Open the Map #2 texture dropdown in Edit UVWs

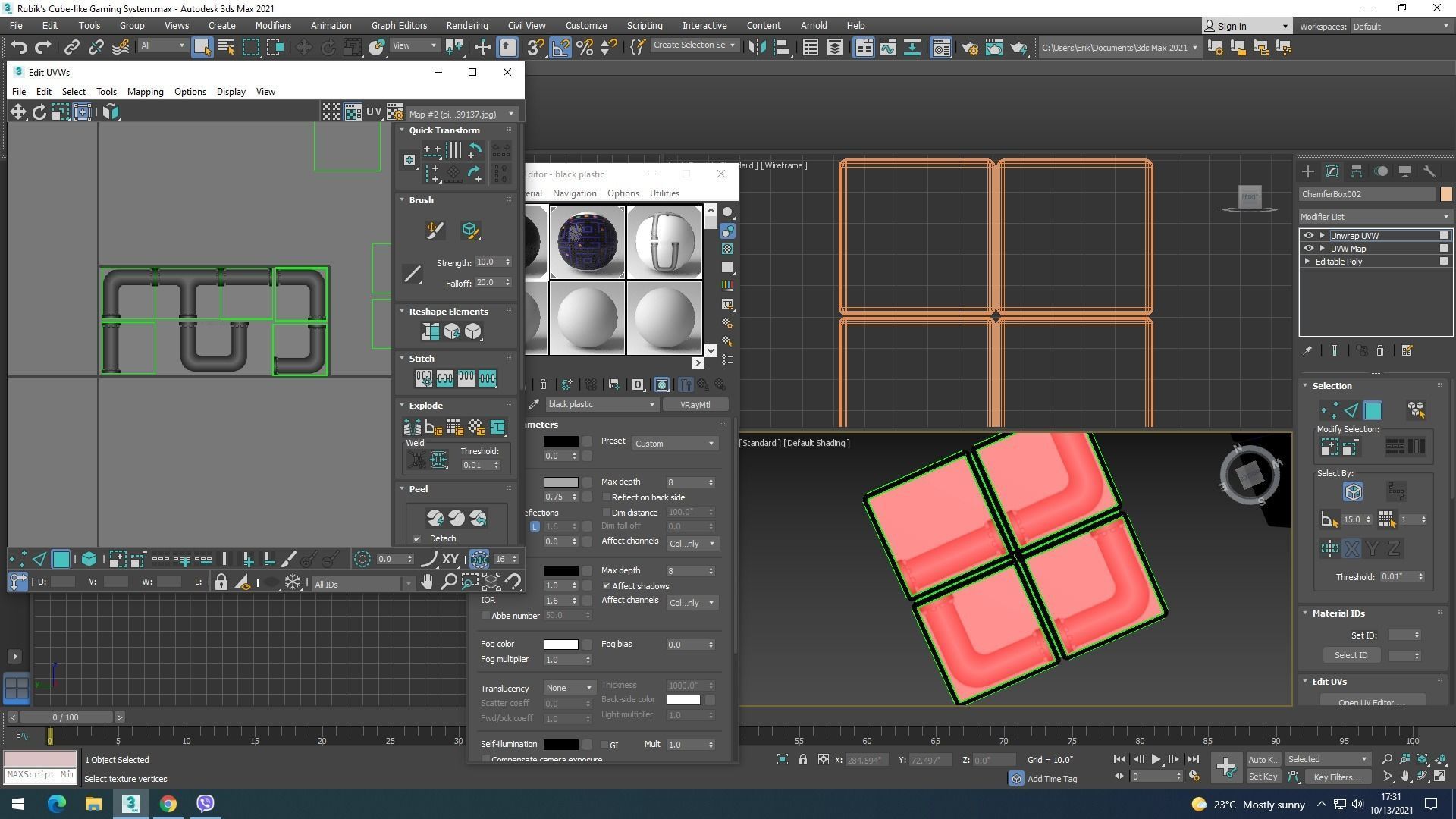click(x=511, y=114)
